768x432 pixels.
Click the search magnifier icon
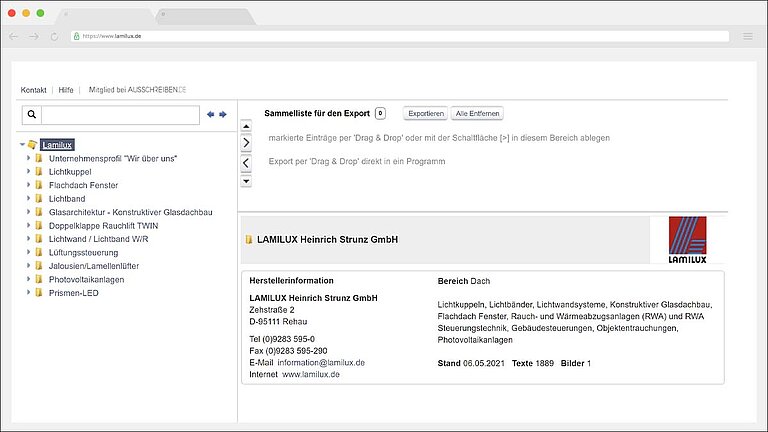point(32,115)
